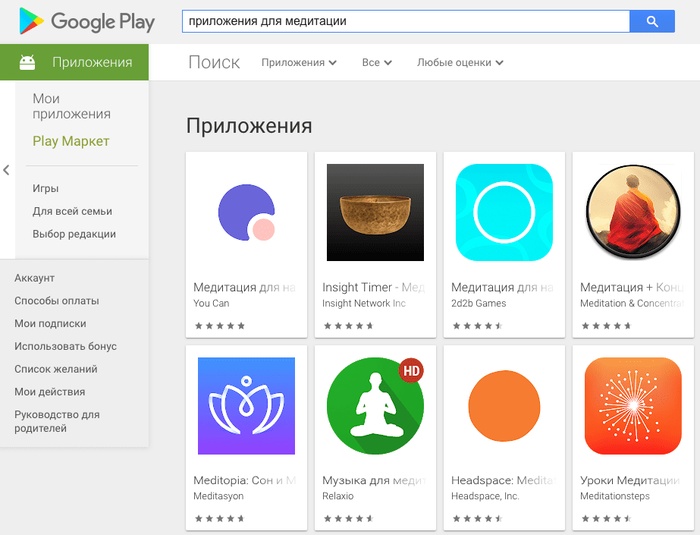Viewport: 700px width, 535px height.
Task: Open the Headspace orange circle app icon
Action: pos(504,405)
